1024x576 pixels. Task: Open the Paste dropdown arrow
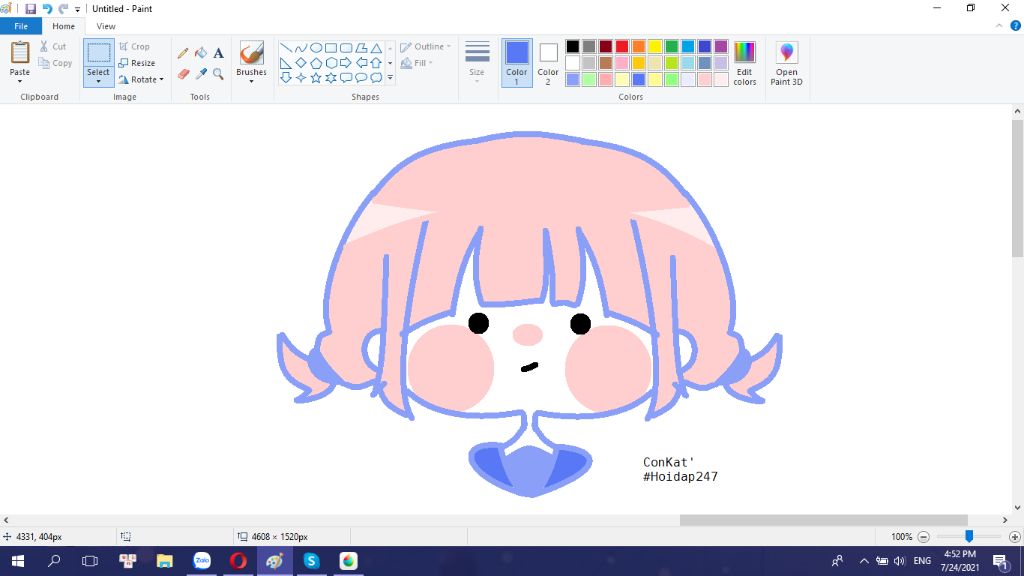coord(20,82)
